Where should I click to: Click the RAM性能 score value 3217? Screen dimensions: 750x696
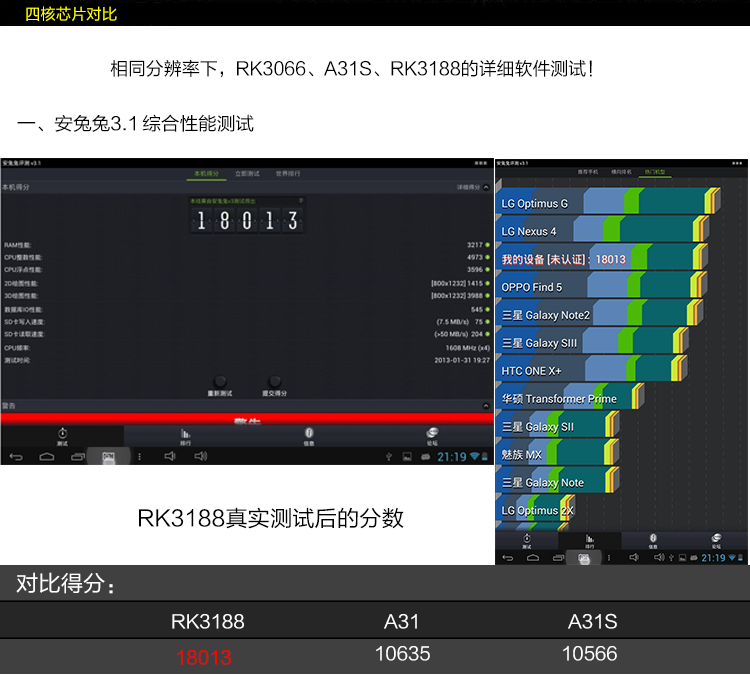click(x=475, y=245)
